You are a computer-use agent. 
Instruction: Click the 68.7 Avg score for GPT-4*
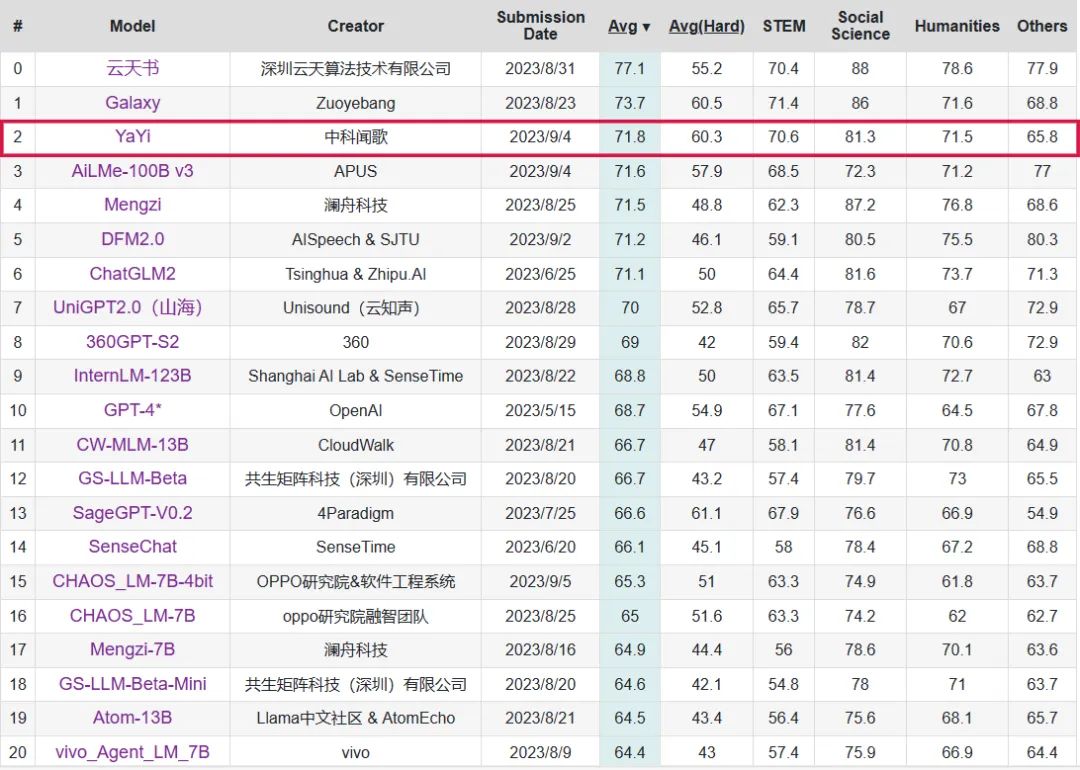[x=630, y=410]
